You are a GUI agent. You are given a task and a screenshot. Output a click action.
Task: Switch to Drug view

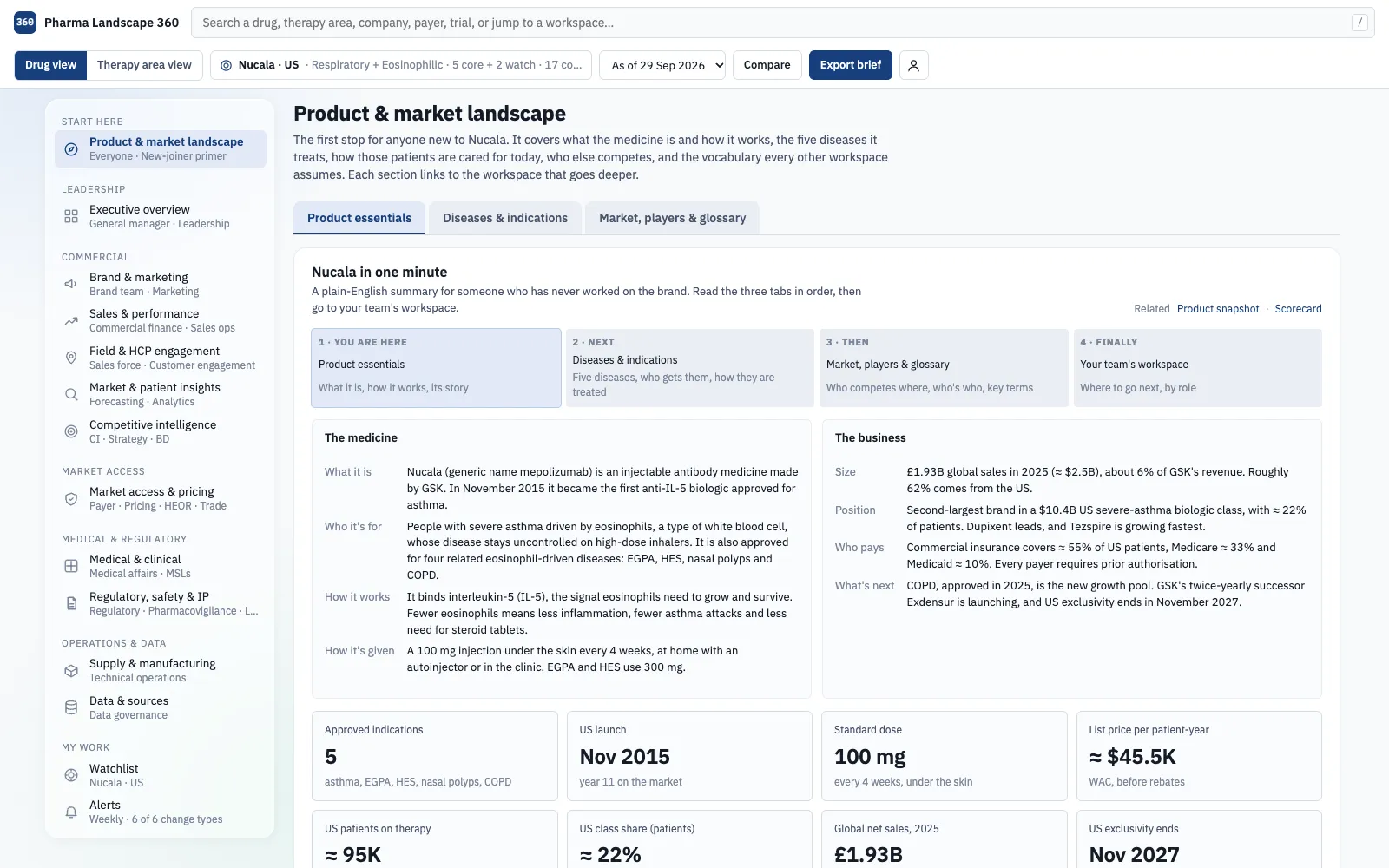pos(50,65)
